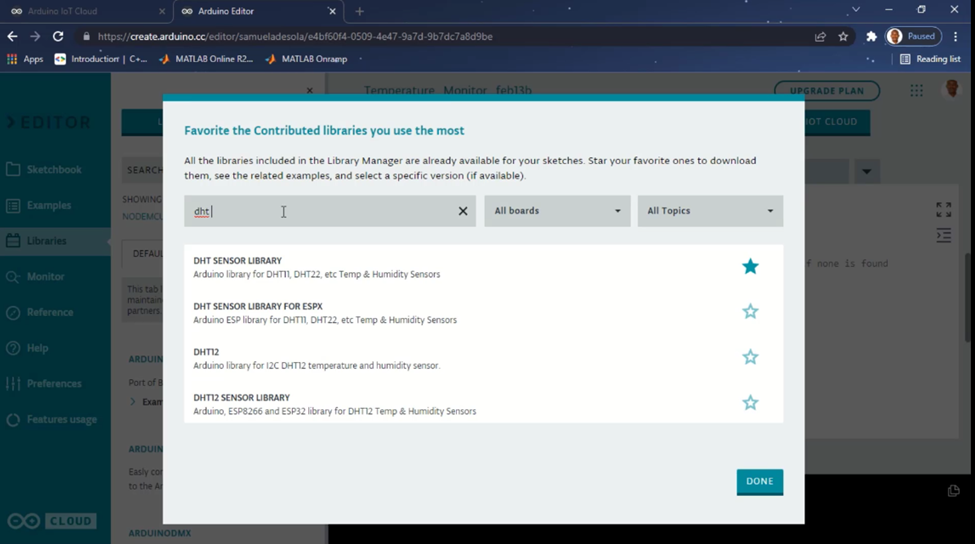Click the browser address bar URL
Image resolution: width=975 pixels, height=544 pixels.
(x=295, y=37)
